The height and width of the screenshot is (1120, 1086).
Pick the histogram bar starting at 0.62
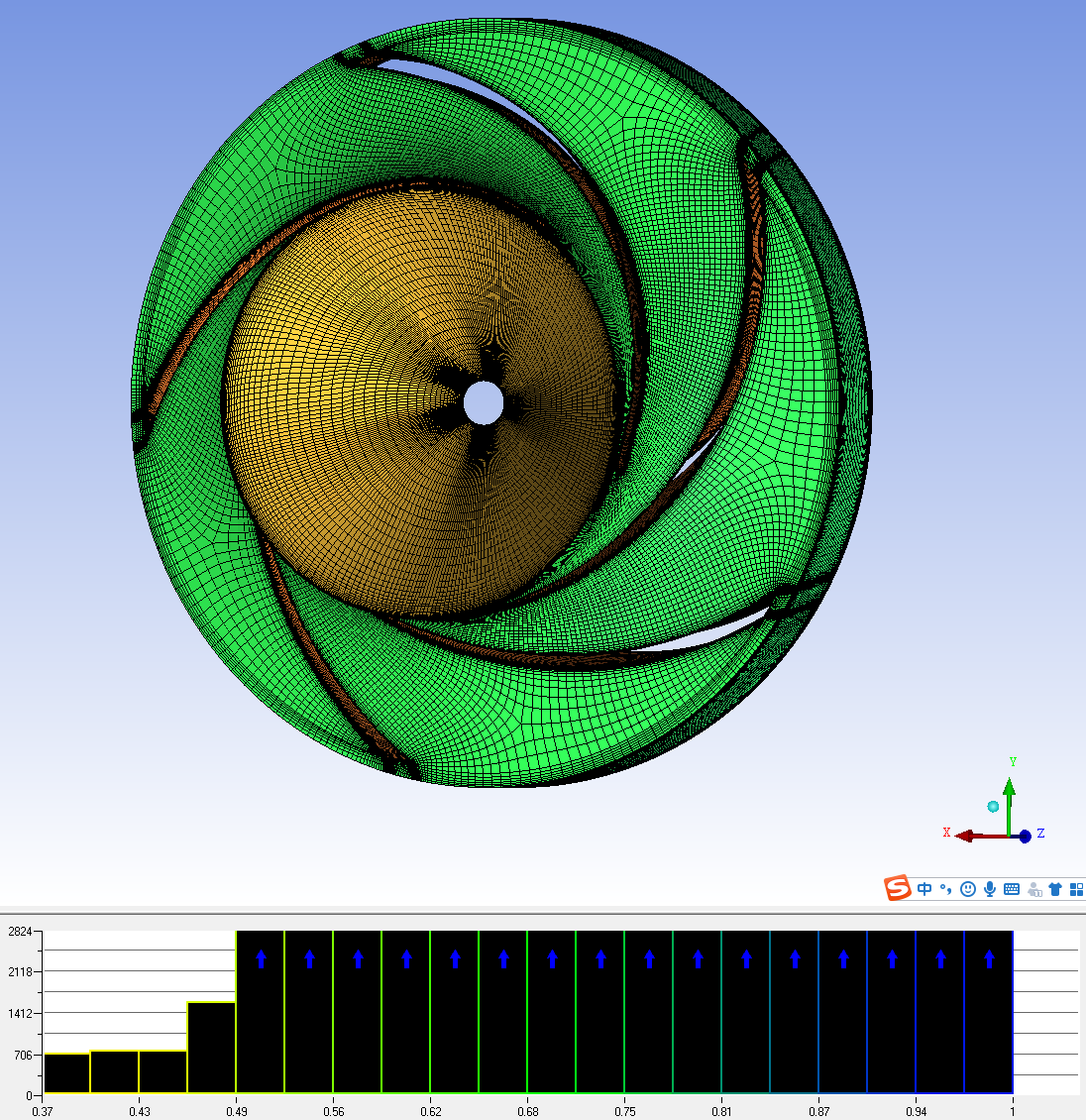[x=454, y=1021]
